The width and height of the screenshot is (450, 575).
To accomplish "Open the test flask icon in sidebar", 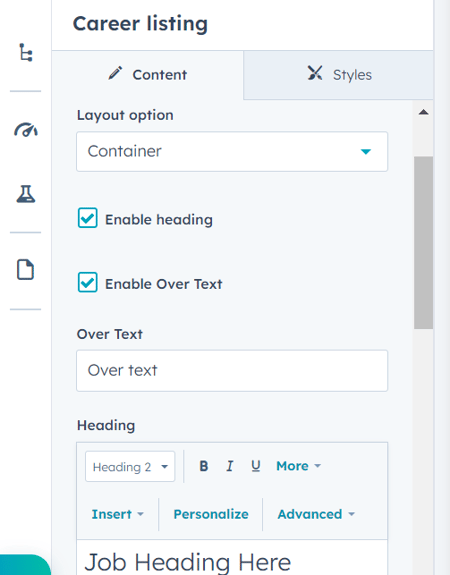I will [x=26, y=194].
